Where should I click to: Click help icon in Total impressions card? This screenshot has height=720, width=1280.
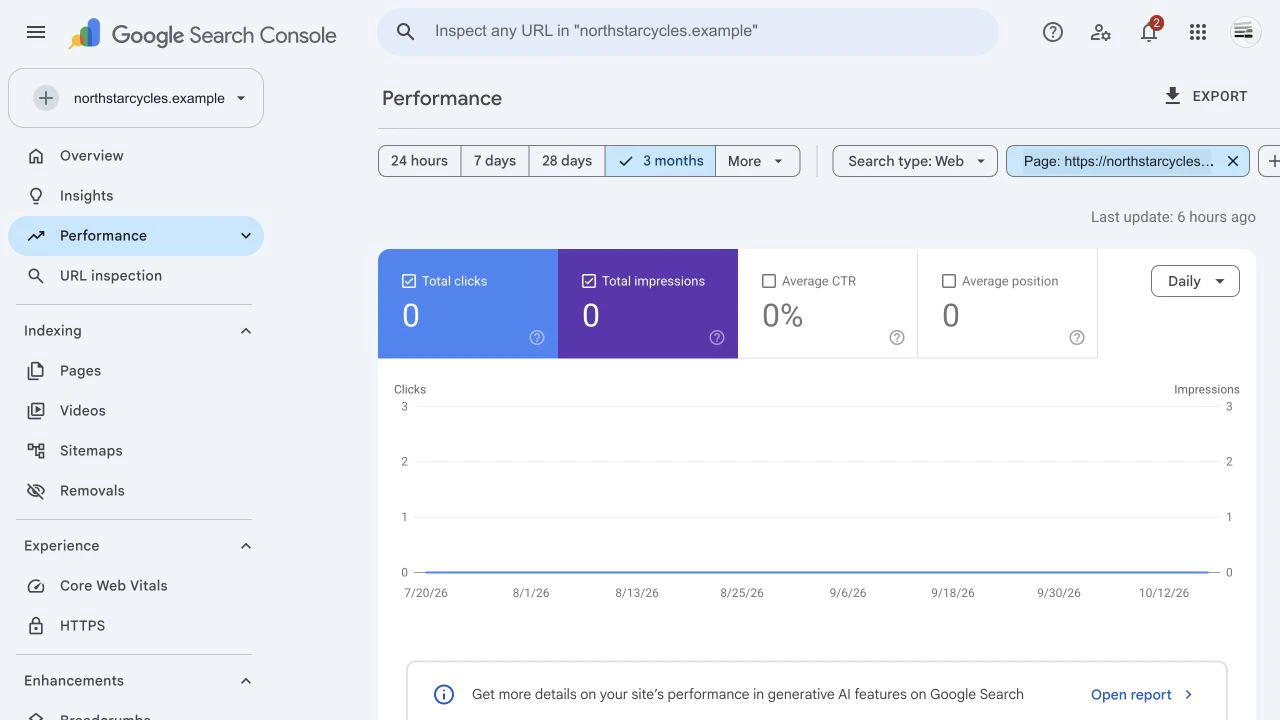pyautogui.click(x=717, y=338)
